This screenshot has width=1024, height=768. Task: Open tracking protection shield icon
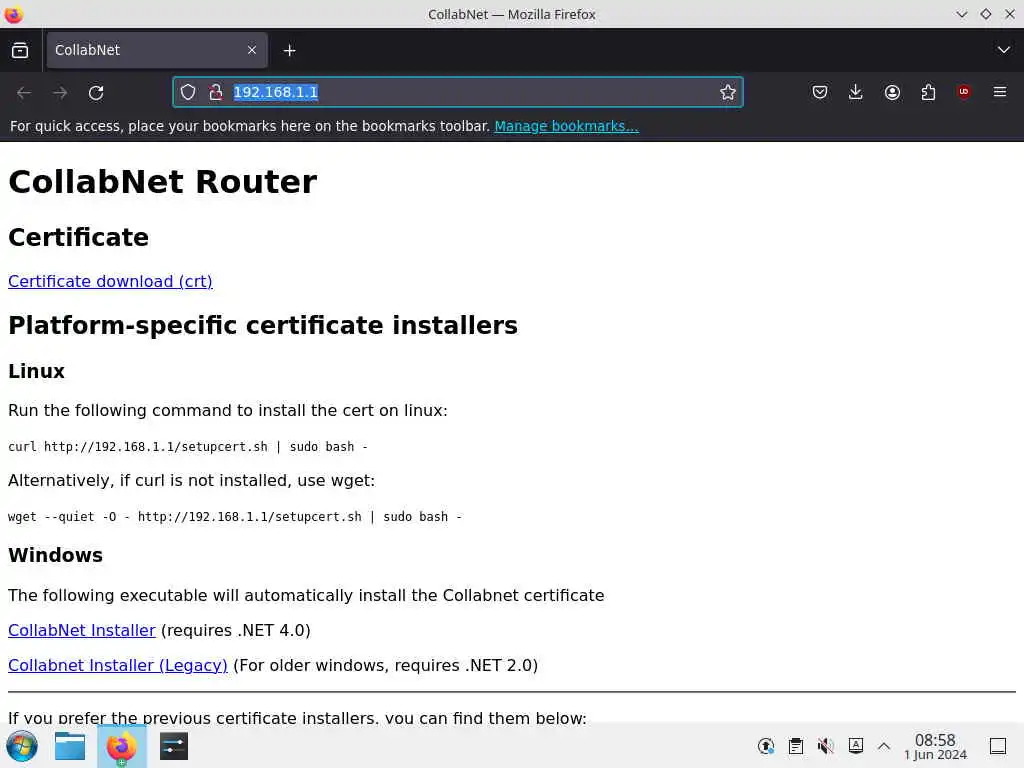188,92
